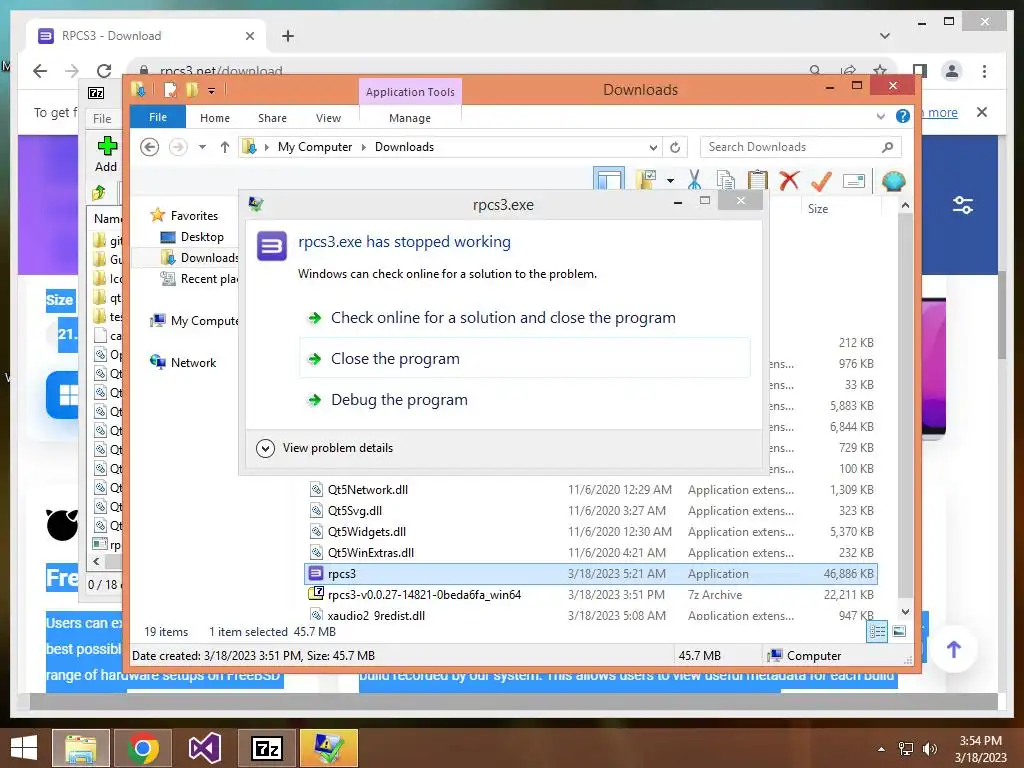Image resolution: width=1024 pixels, height=768 pixels.
Task: Click the orange checkmark icon in the Explorer toolbar
Action: [x=822, y=180]
